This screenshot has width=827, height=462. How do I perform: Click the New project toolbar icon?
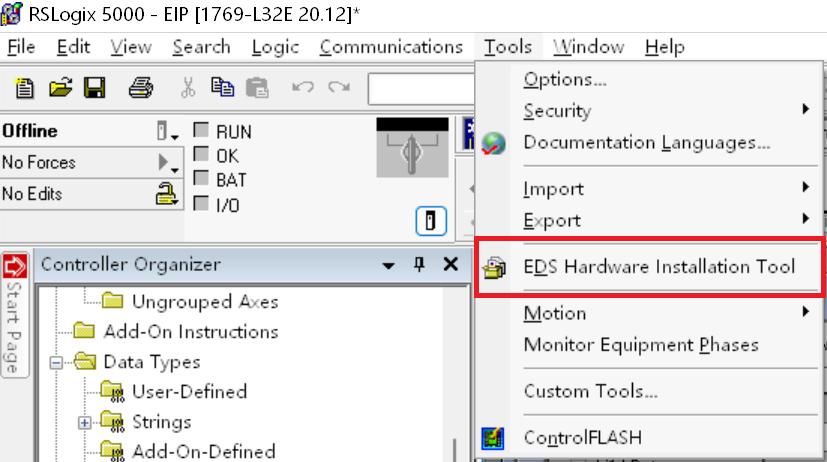(x=24, y=88)
